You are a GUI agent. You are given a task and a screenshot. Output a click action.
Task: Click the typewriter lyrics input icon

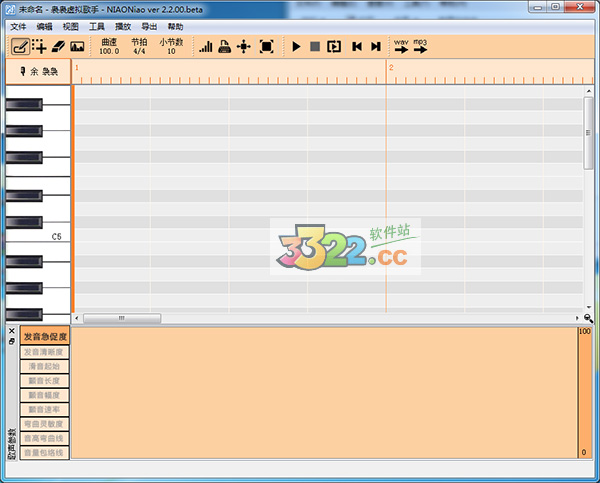pos(225,47)
